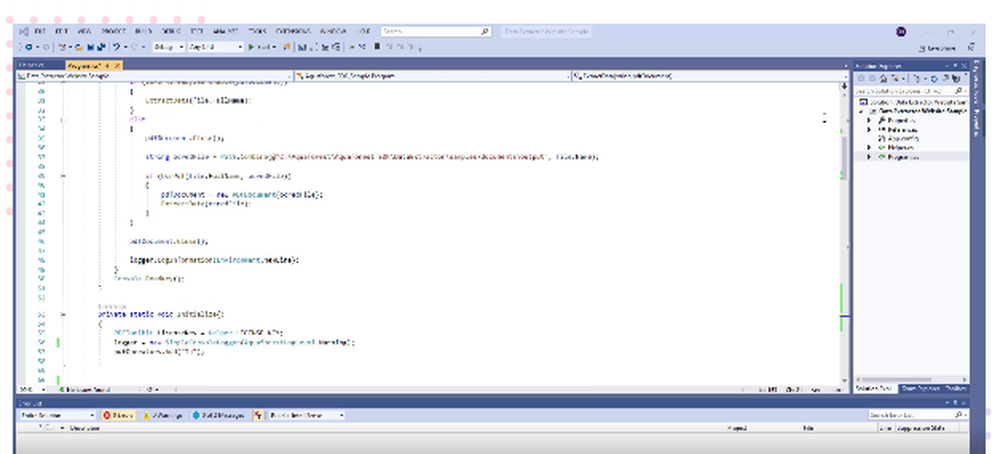Viewport: 1000px width, 454px height.
Task: Select Program.cs in Solution Explorer
Action: click(x=904, y=157)
